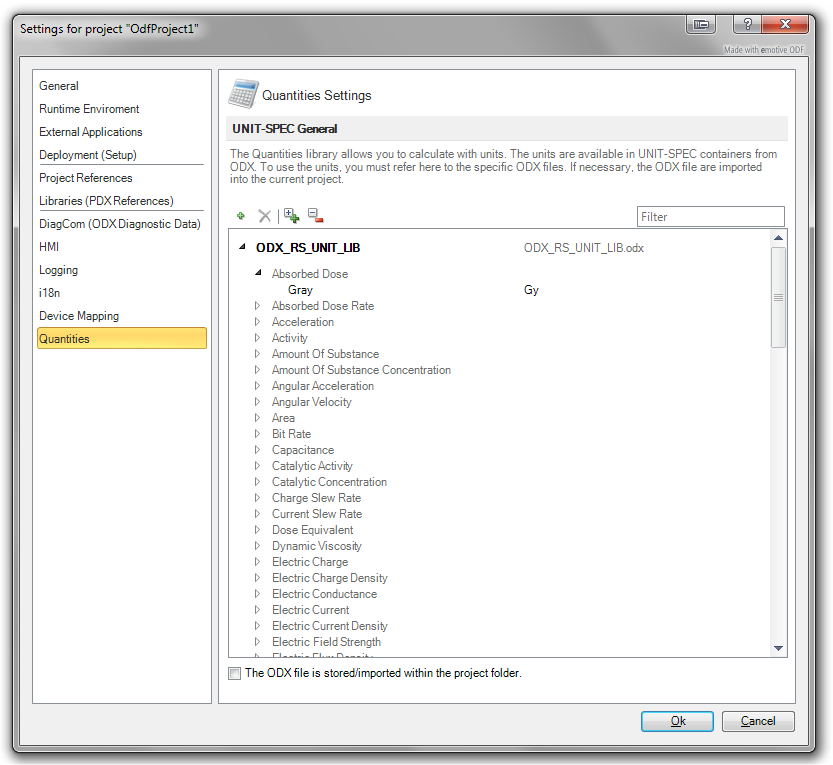Click the green add ODX file icon
Viewport: 833px width, 765px height.
pos(241,216)
